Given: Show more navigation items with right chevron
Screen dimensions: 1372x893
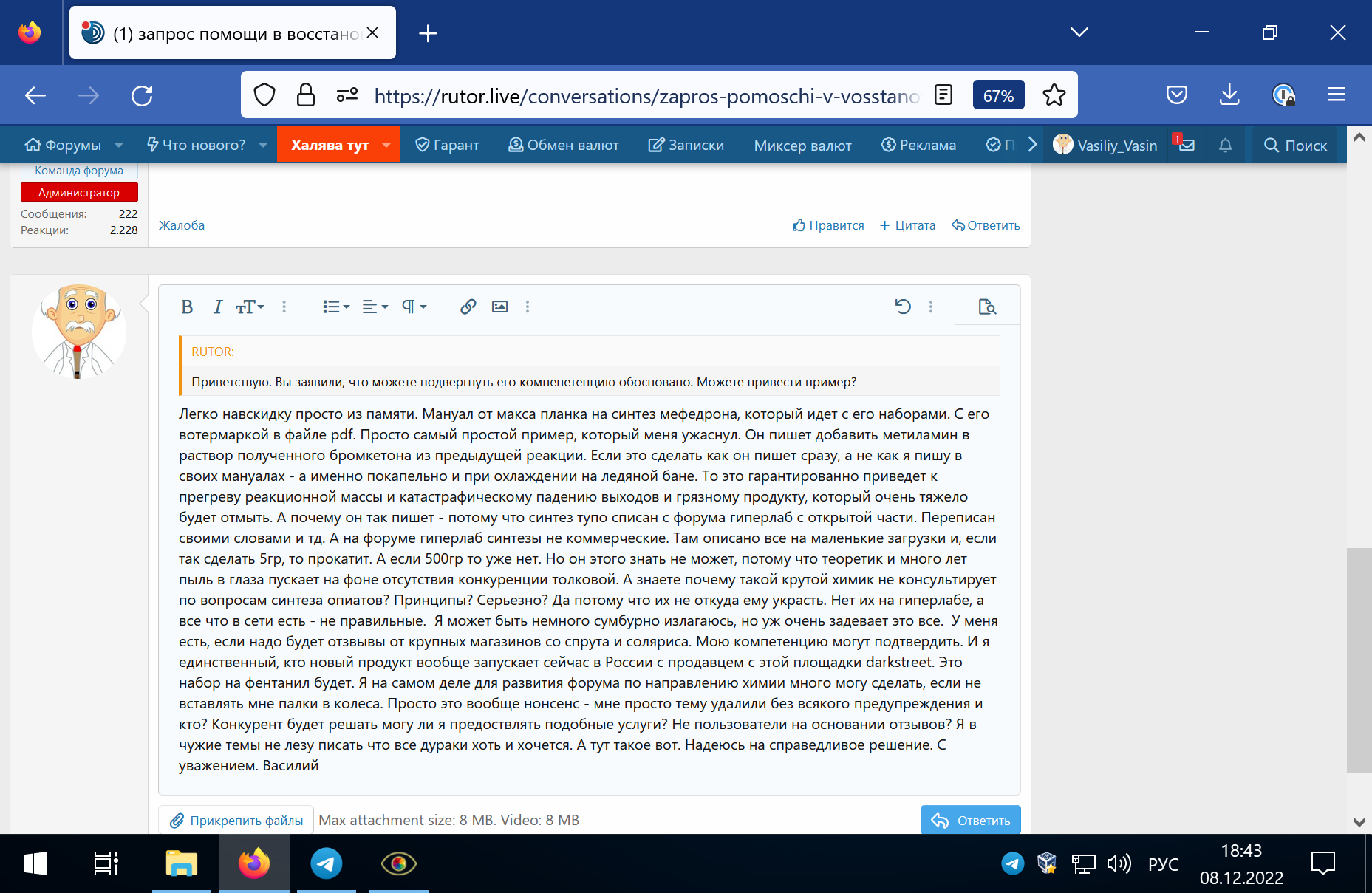Looking at the screenshot, I should (1033, 145).
